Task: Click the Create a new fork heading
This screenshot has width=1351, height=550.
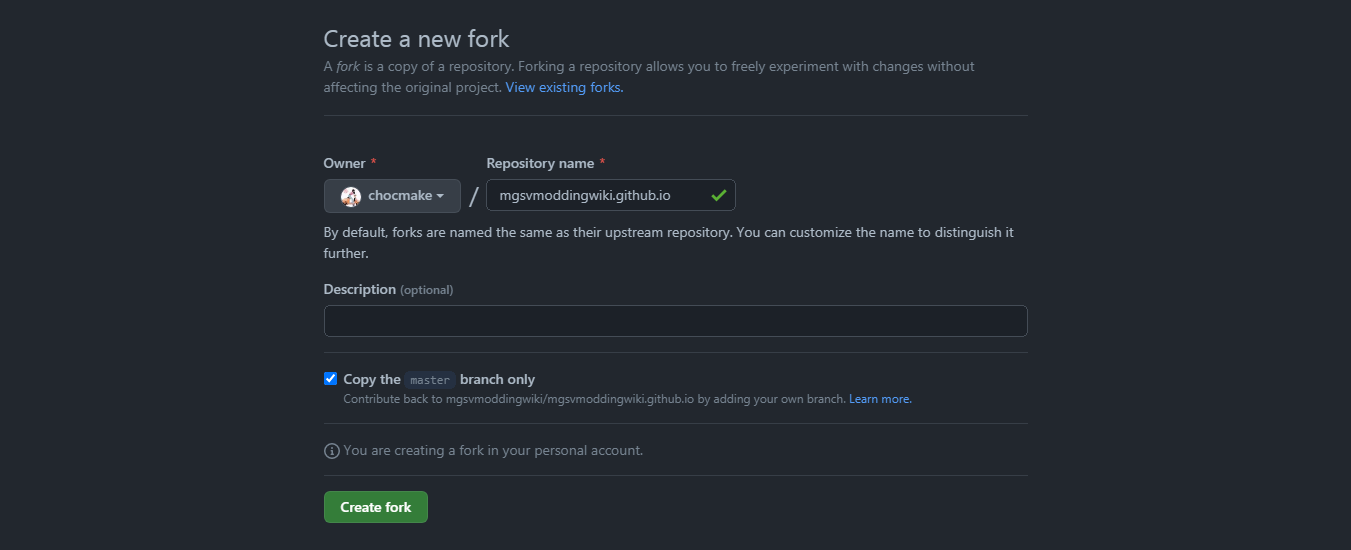Action: pyautogui.click(x=416, y=39)
